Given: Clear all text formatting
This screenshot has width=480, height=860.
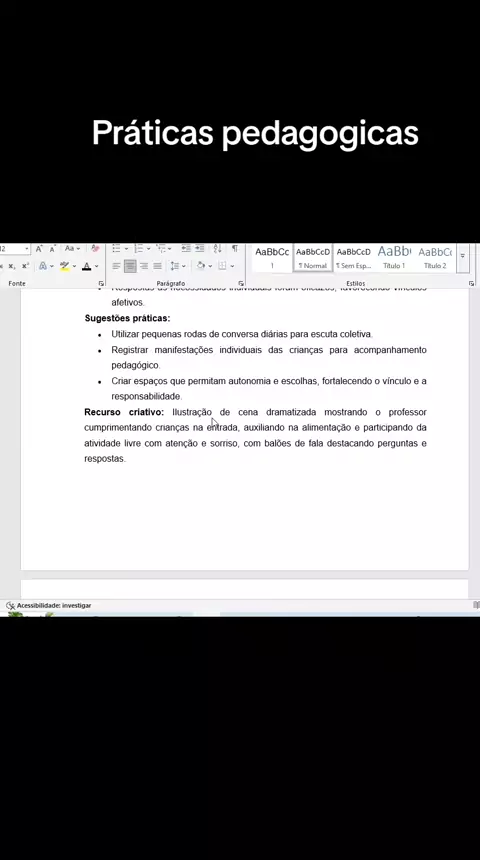Looking at the screenshot, I should (x=95, y=249).
